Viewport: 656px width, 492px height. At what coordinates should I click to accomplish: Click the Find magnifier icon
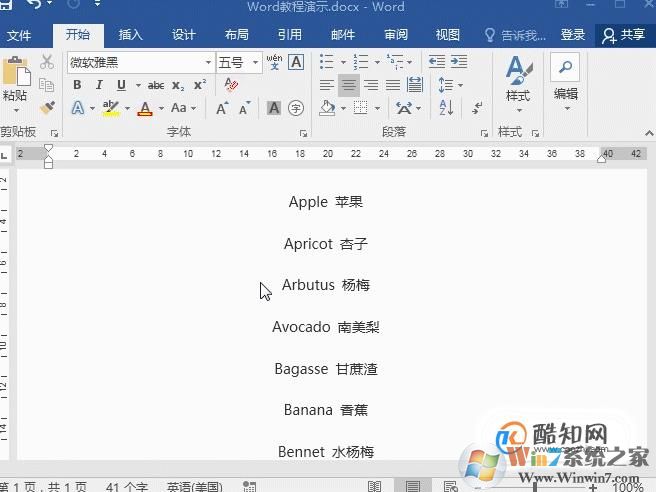[565, 67]
